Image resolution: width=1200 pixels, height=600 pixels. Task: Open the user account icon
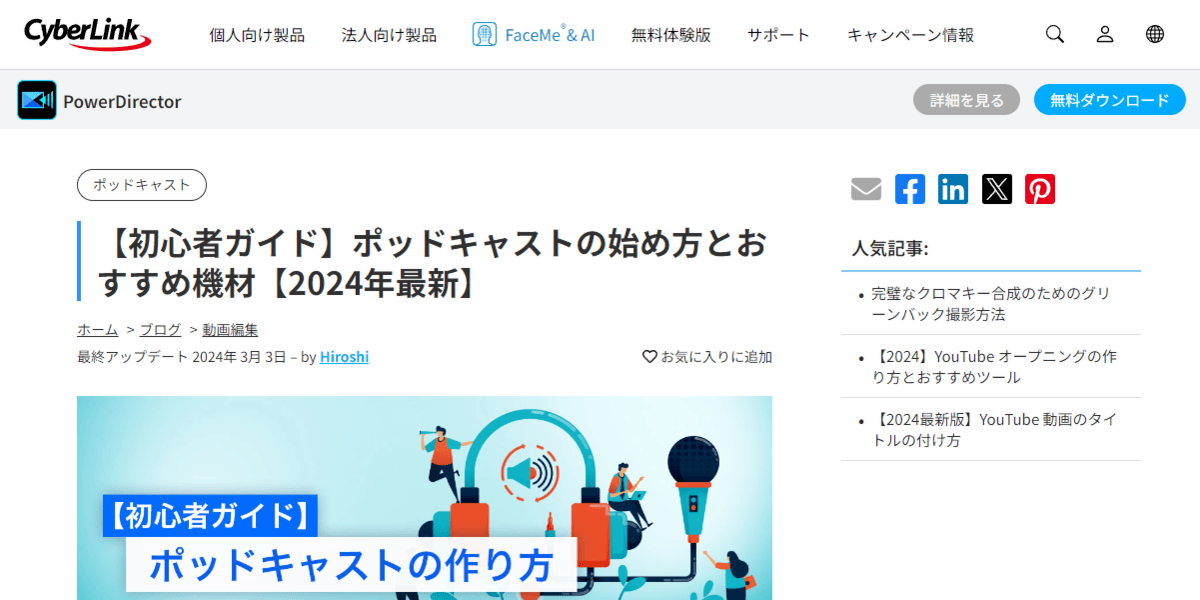(1105, 34)
